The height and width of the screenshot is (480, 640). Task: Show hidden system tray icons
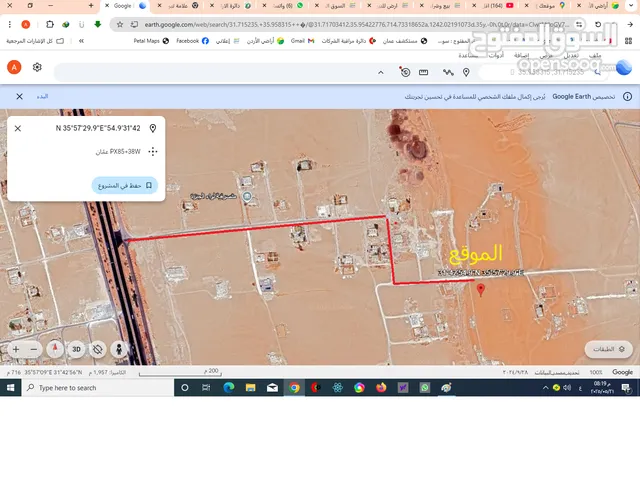point(545,388)
